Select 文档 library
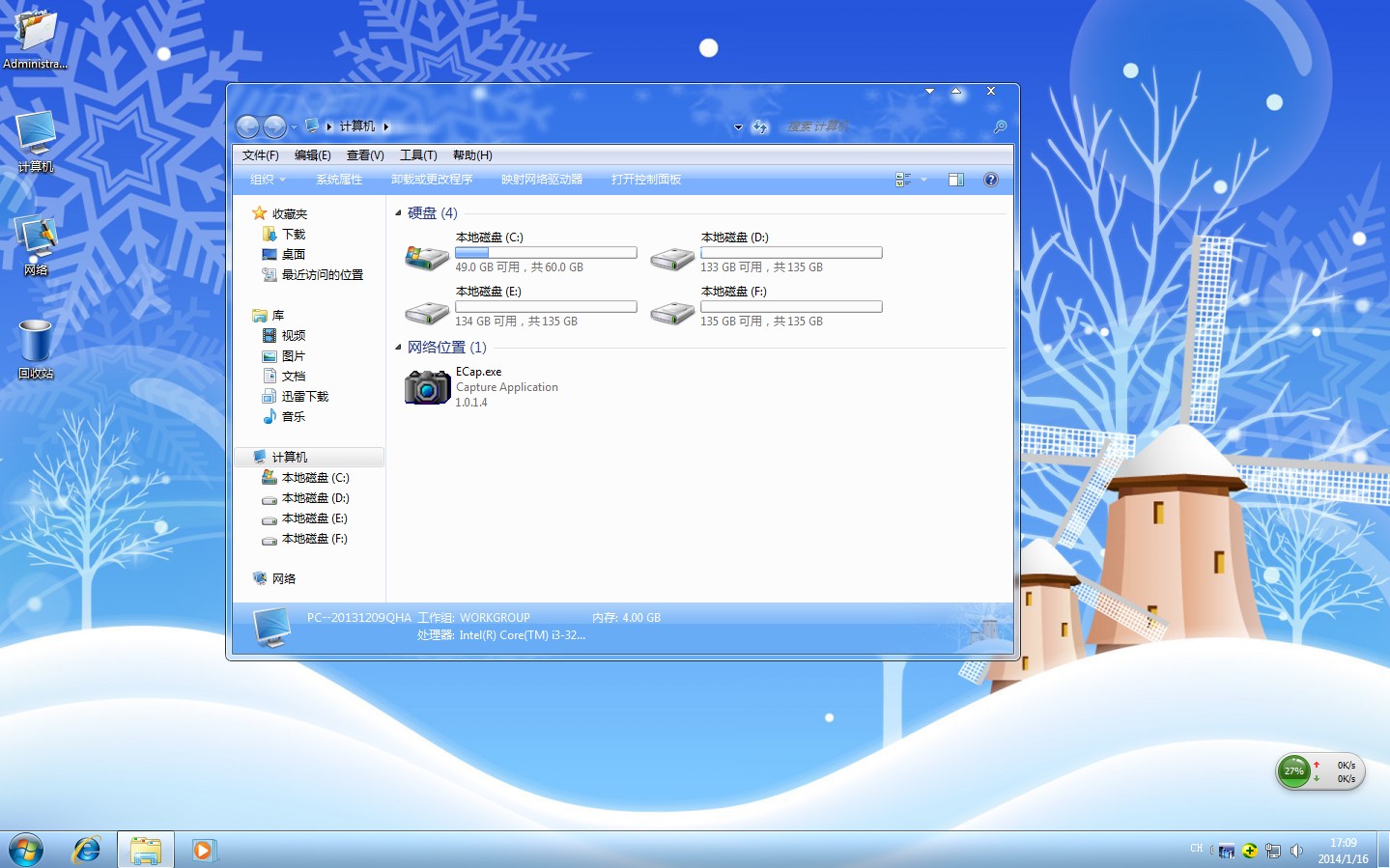The image size is (1390, 868). tap(284, 377)
